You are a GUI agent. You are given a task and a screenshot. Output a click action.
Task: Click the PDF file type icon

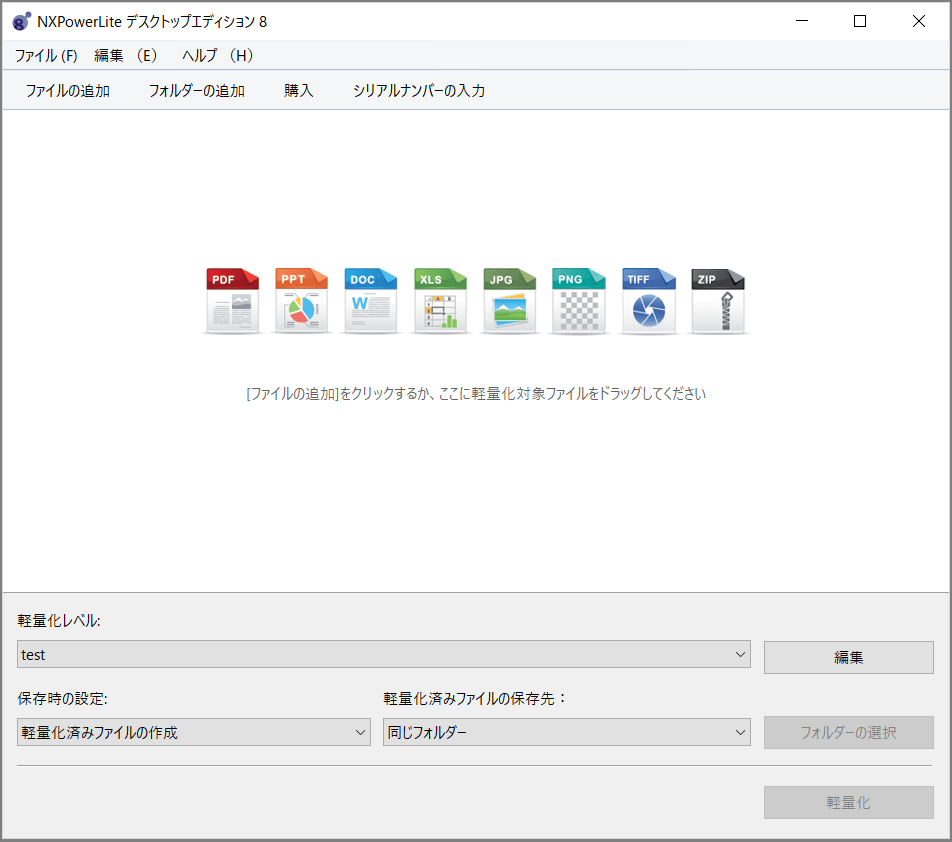pos(233,300)
